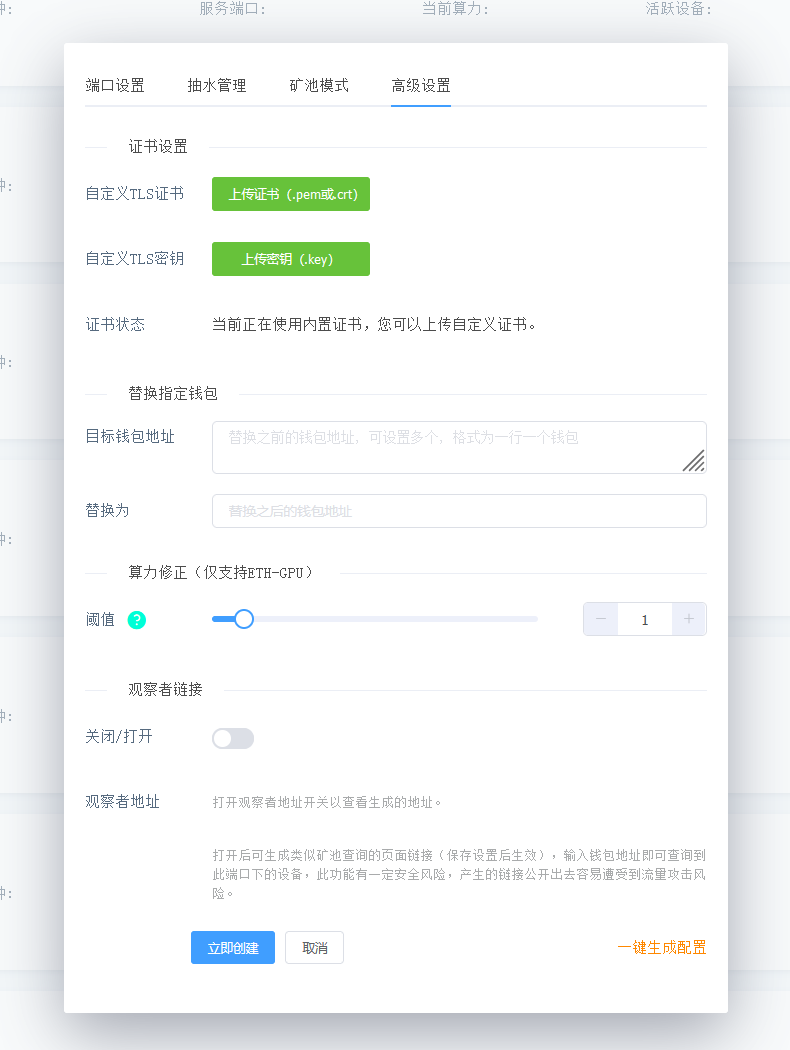Click 上传证书 (.pem或.crt) button
Screen dimensions: 790x1050
point(291,194)
